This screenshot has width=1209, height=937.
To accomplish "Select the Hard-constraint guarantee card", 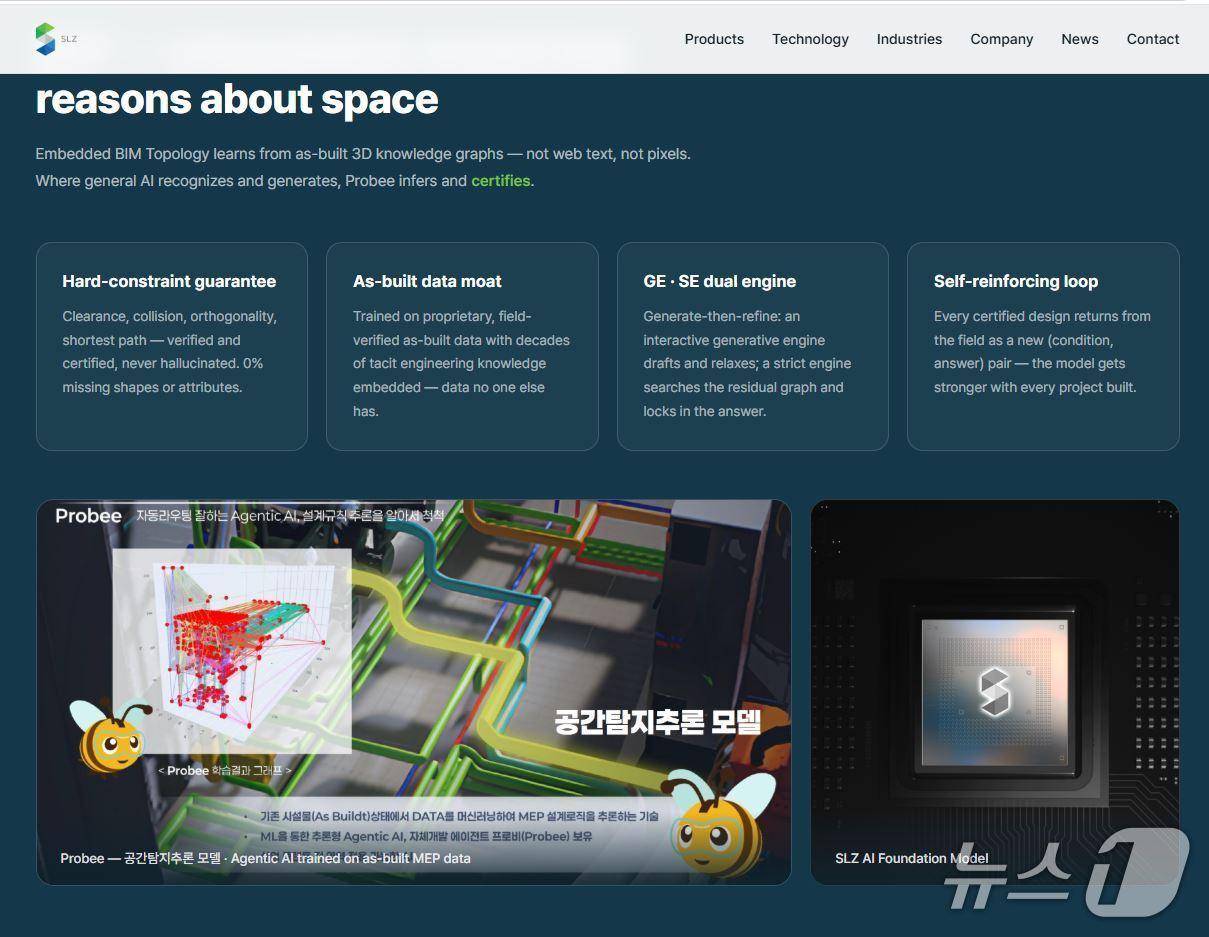I will (x=172, y=346).
